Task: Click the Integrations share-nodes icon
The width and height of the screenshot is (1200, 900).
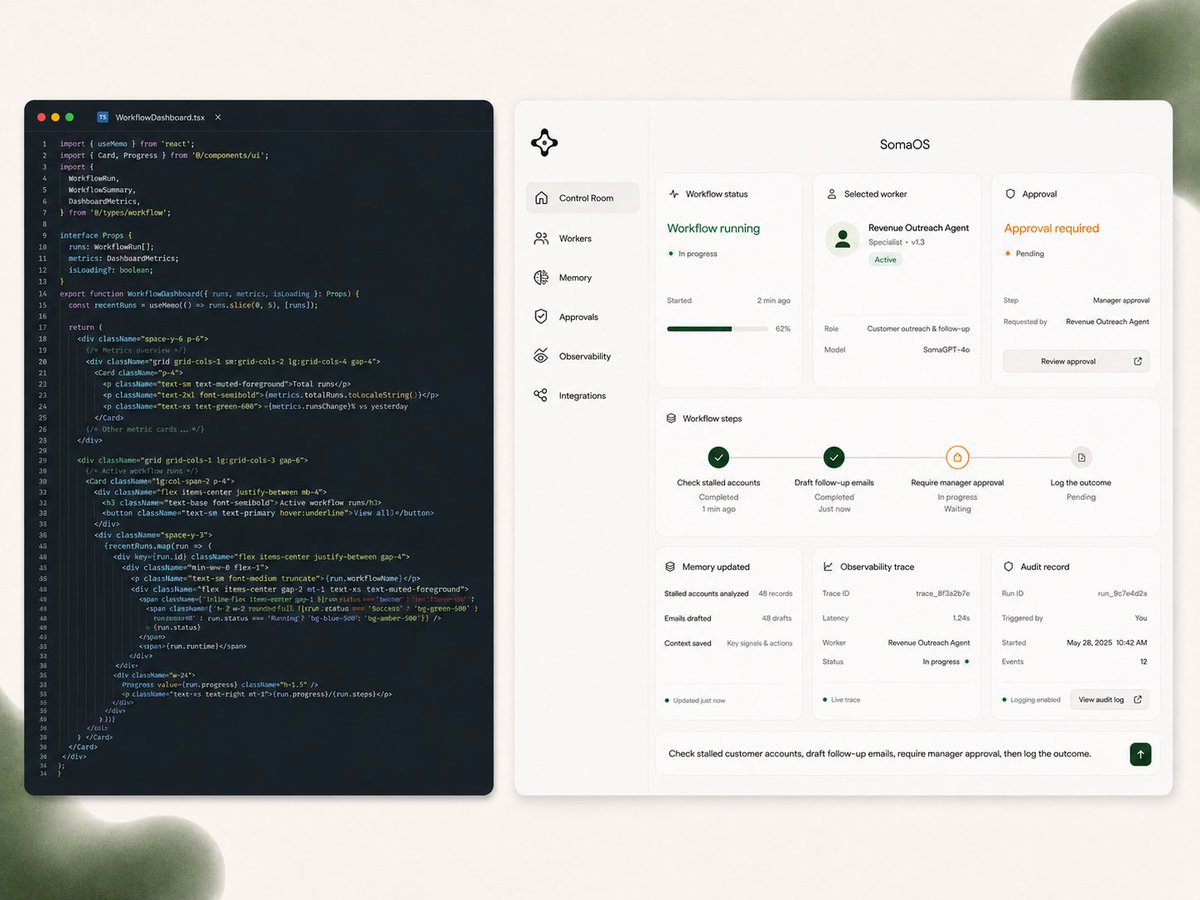Action: point(541,396)
